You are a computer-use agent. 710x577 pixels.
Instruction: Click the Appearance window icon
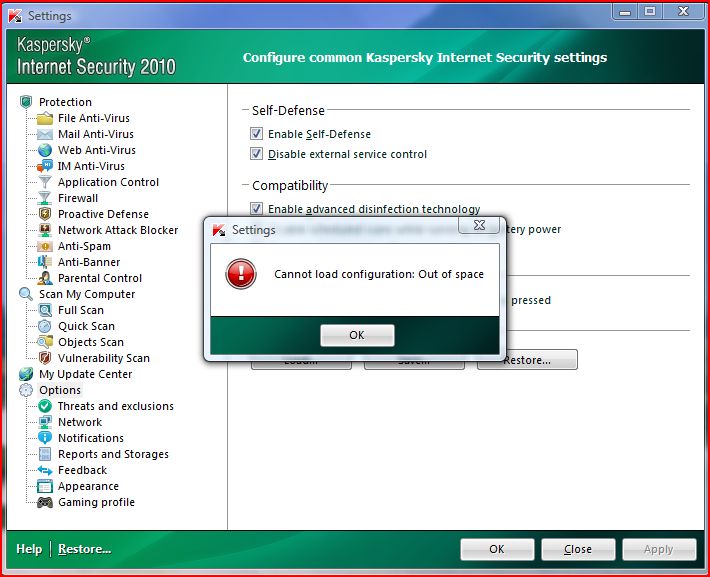45,486
